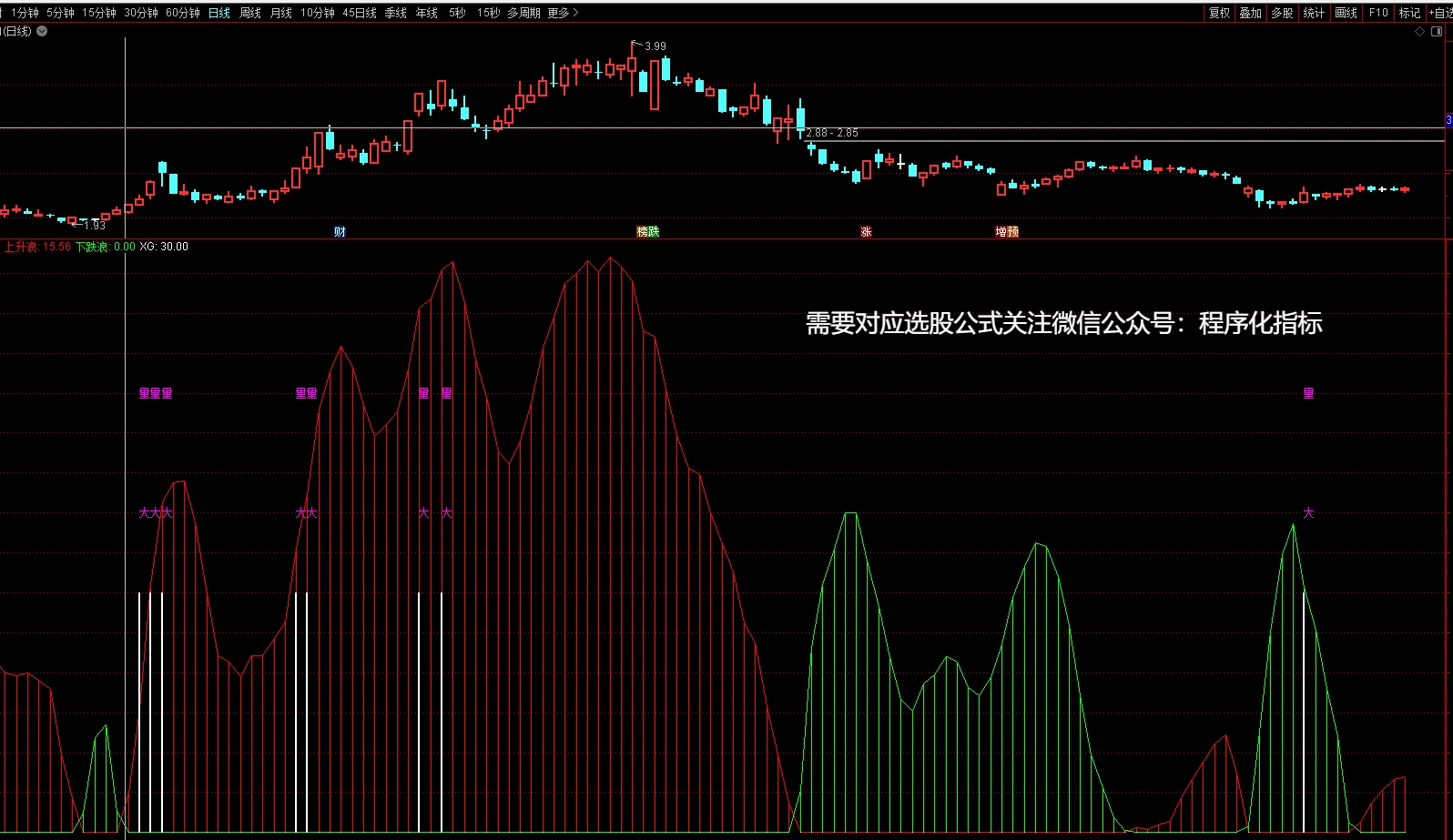Click the 统计 statistics button
This screenshot has width=1453, height=840.
(x=1314, y=13)
